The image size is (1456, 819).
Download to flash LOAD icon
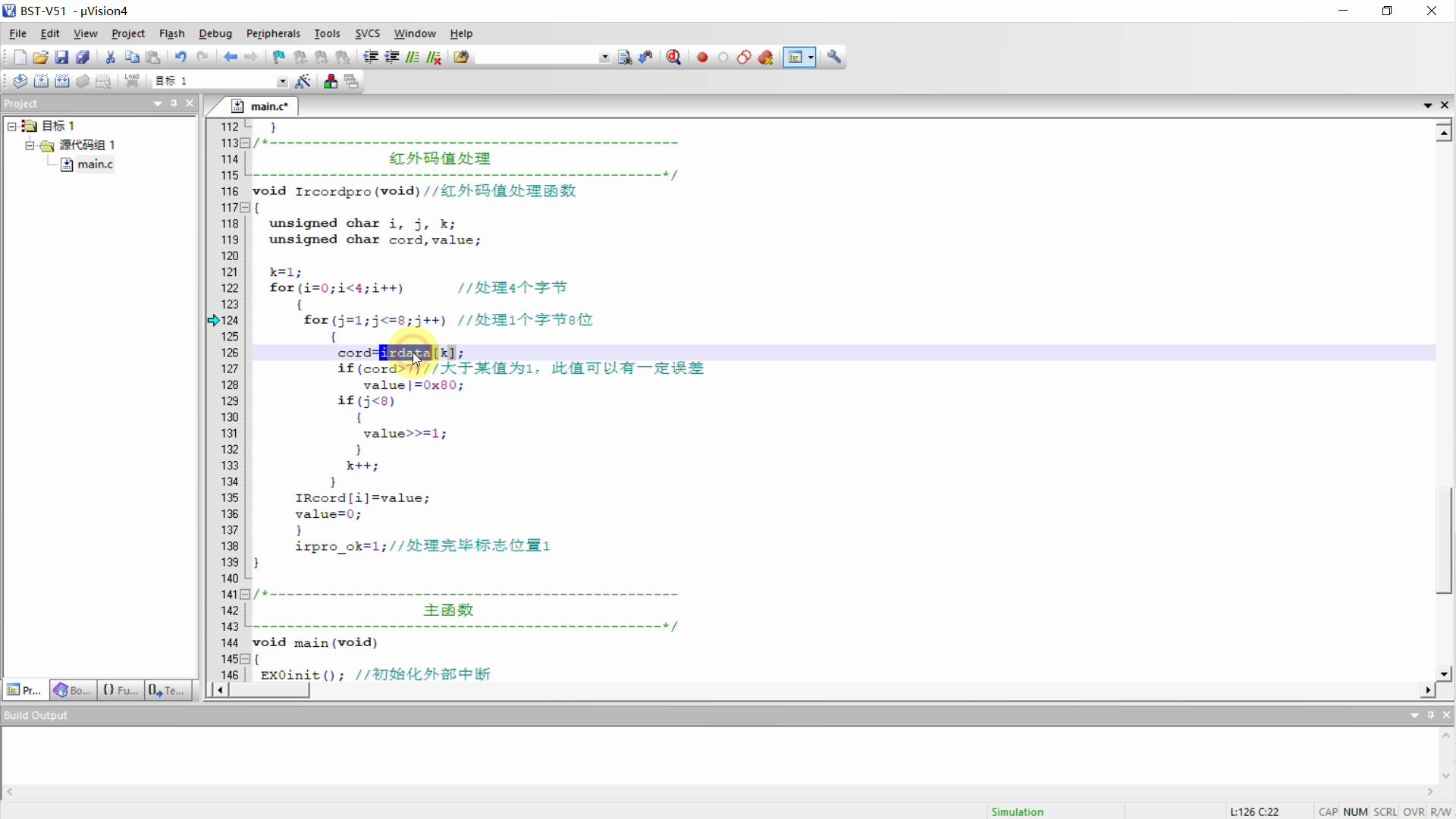click(133, 82)
